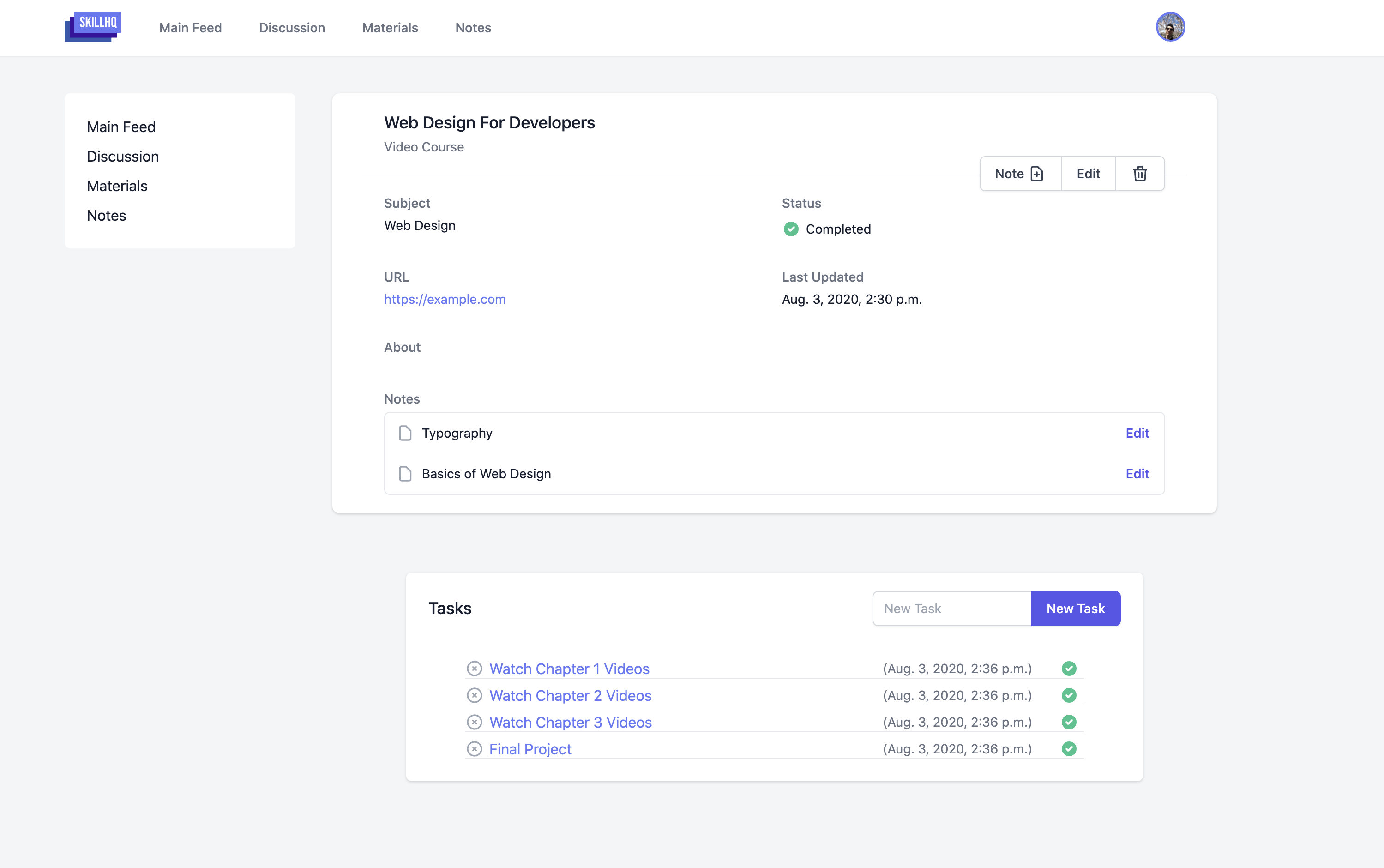This screenshot has height=868, width=1384.
Task: Click X icon beside Watch Chapter 2 Videos
Action: [x=474, y=695]
